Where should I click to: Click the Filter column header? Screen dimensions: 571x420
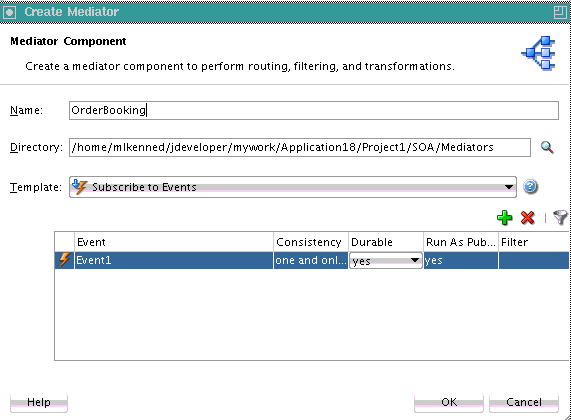coord(533,242)
